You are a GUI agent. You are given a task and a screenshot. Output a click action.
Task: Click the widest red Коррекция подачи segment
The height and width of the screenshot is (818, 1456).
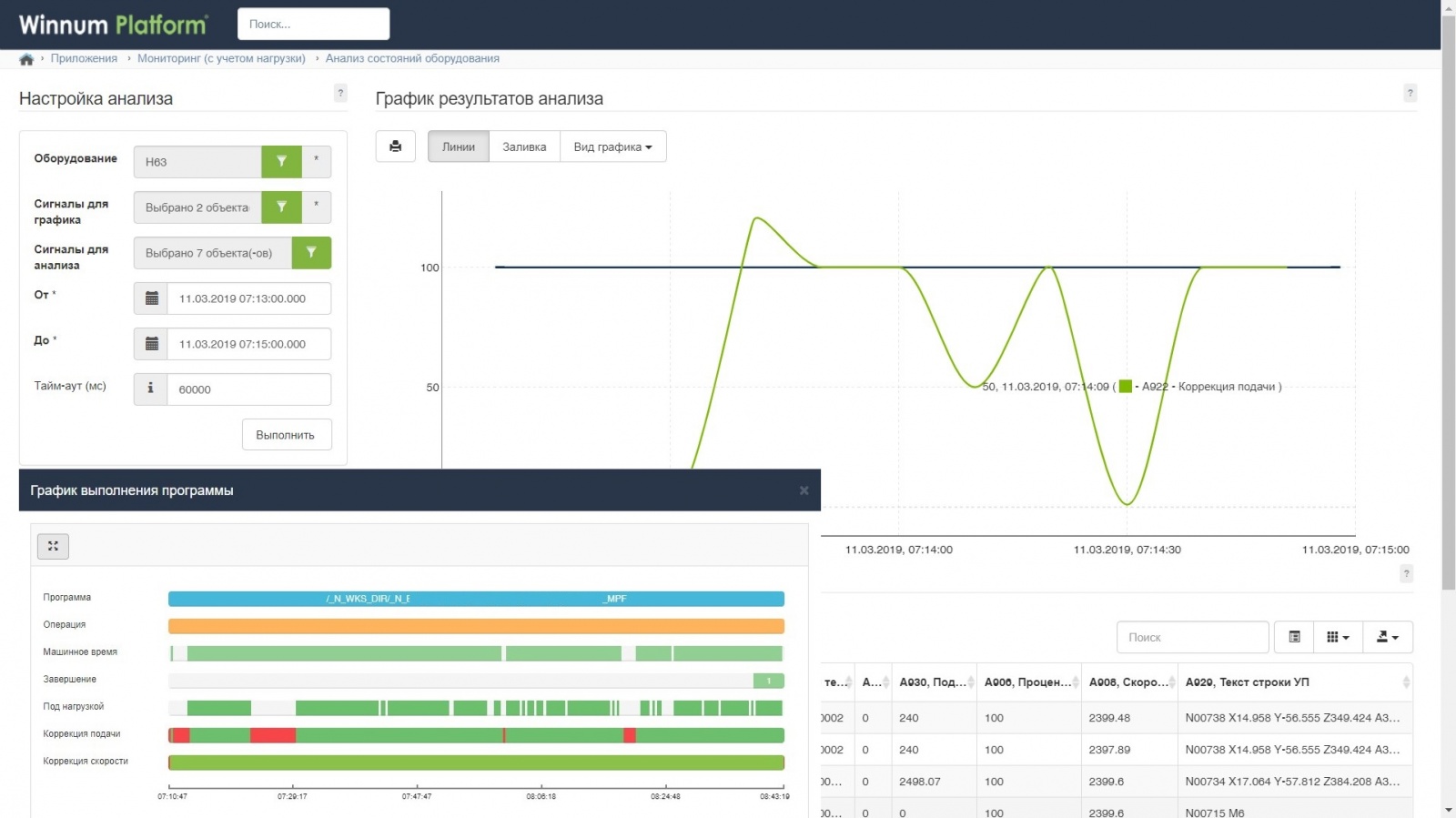(273, 735)
